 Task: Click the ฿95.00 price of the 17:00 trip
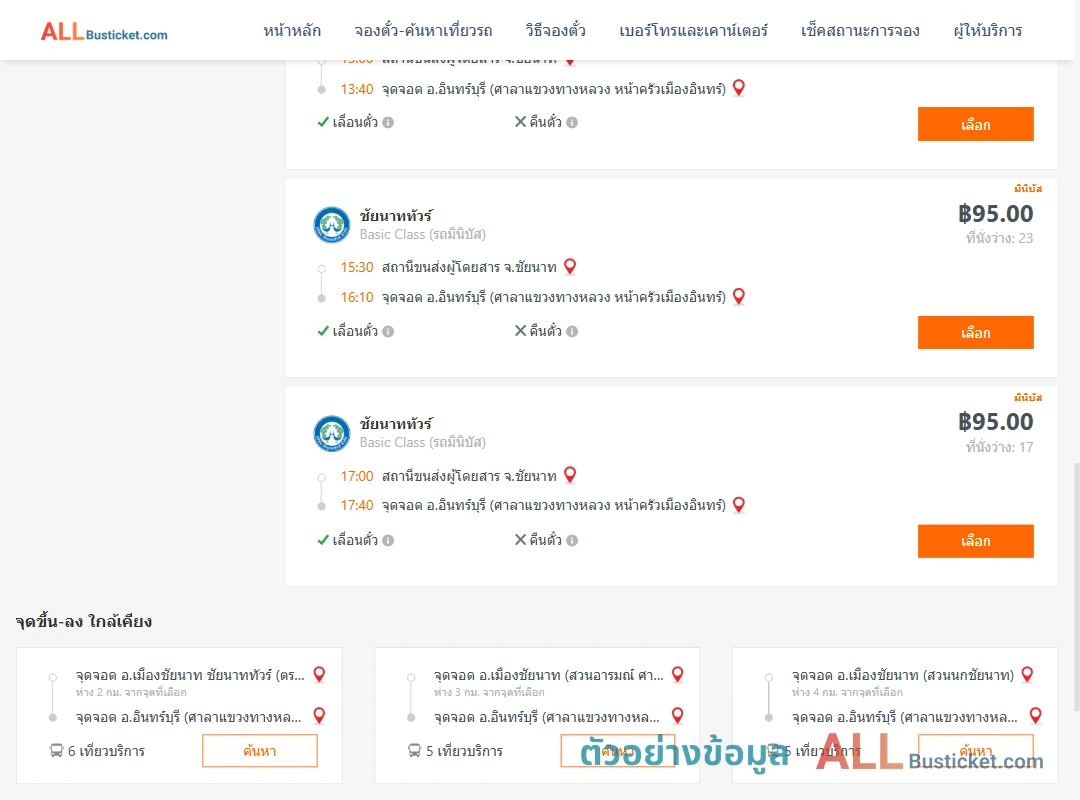[995, 422]
